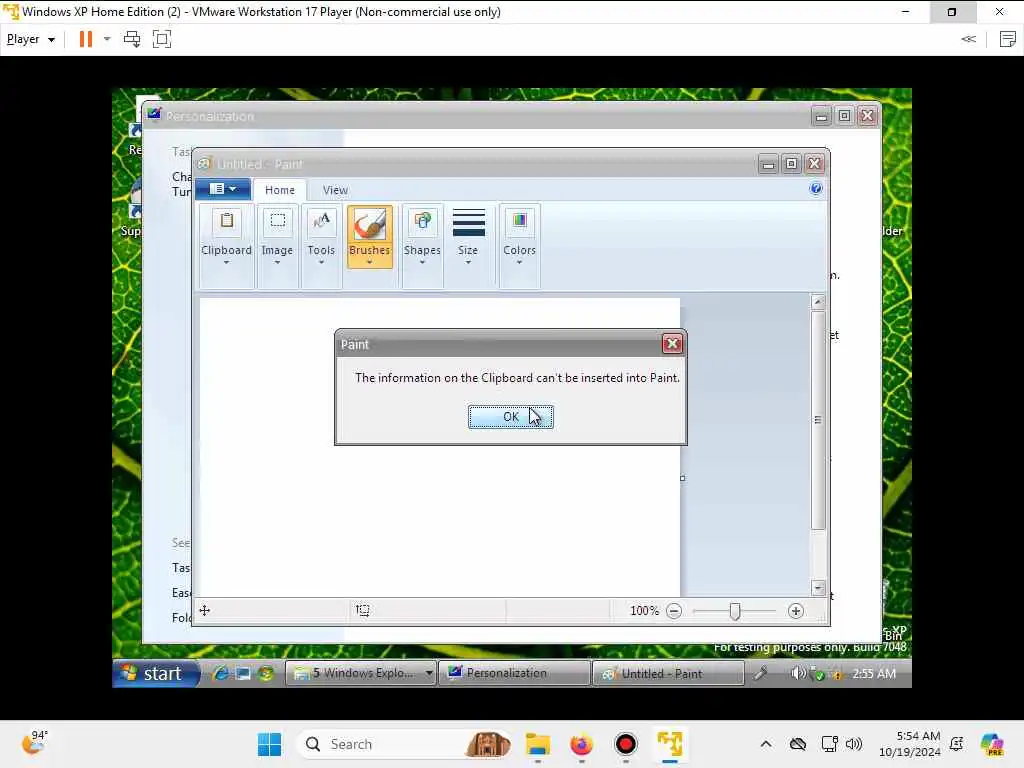Click Paint vertical scrollbar down arrow
The height and width of the screenshot is (768, 1024).
click(818, 588)
